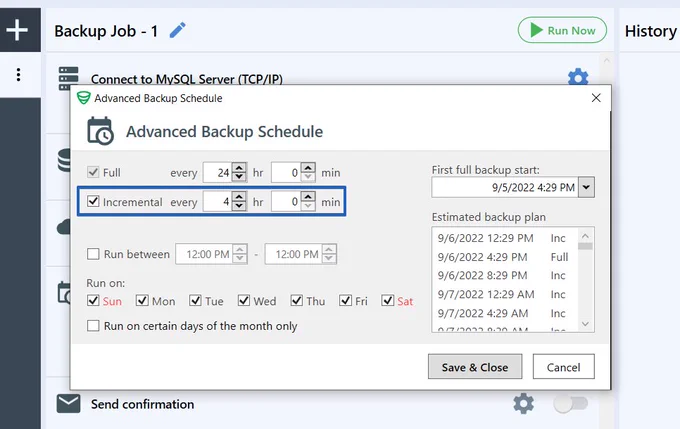
Task: Click the Send confirmation step label
Action: coord(143,404)
